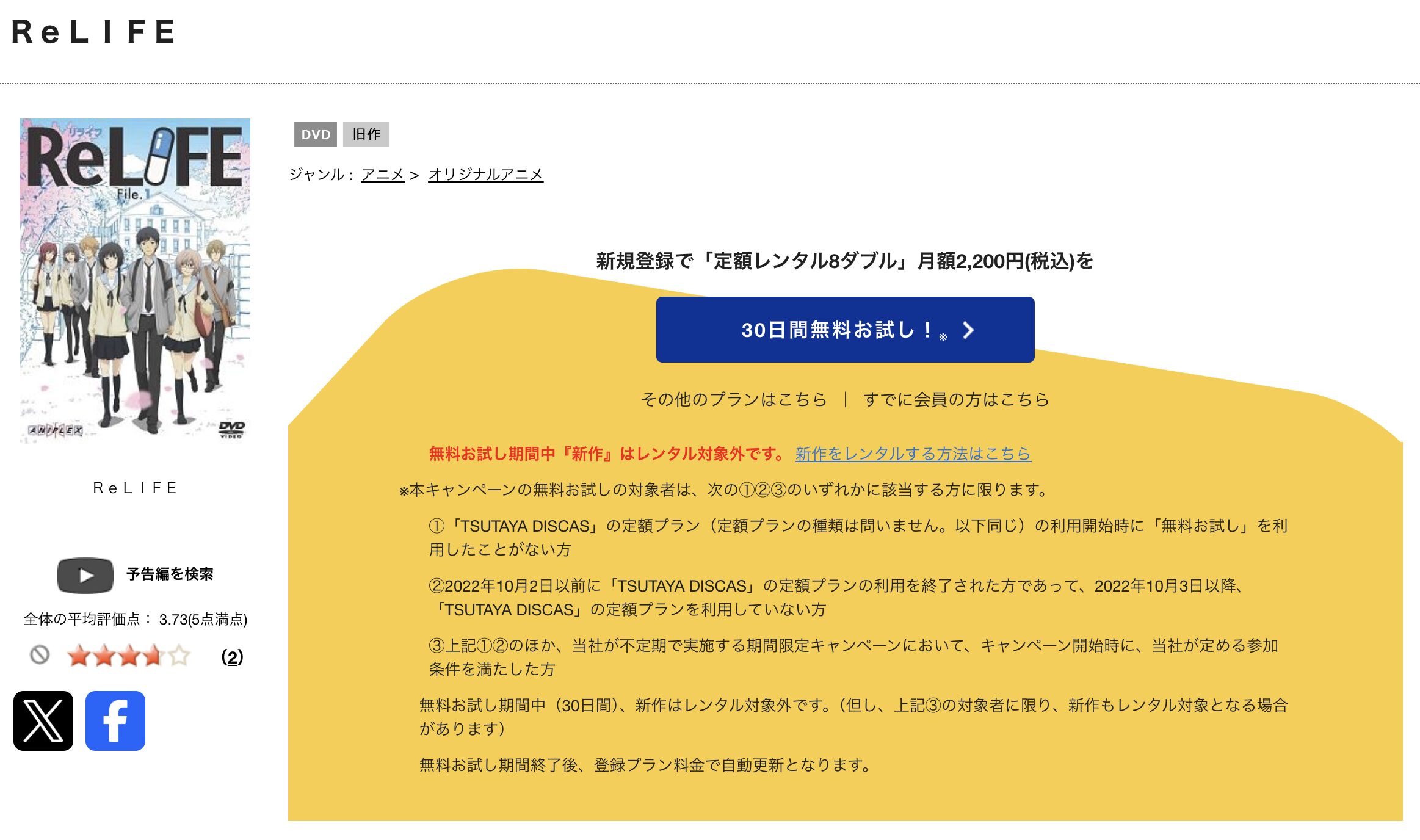The height and width of the screenshot is (840, 1420).
Task: Click condition ① TSUTAYA DISCAS text
Action: pyautogui.click(x=858, y=537)
